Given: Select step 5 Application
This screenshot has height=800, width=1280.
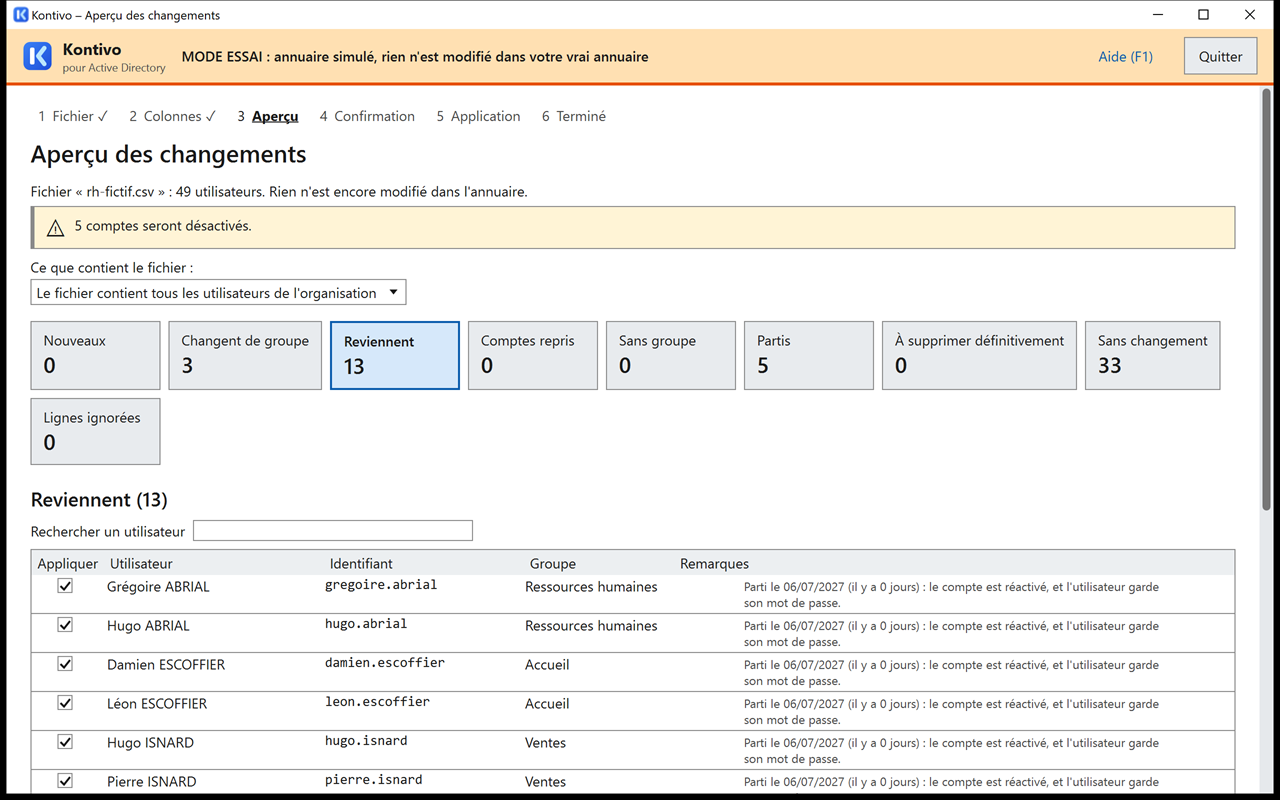Looking at the screenshot, I should [478, 116].
